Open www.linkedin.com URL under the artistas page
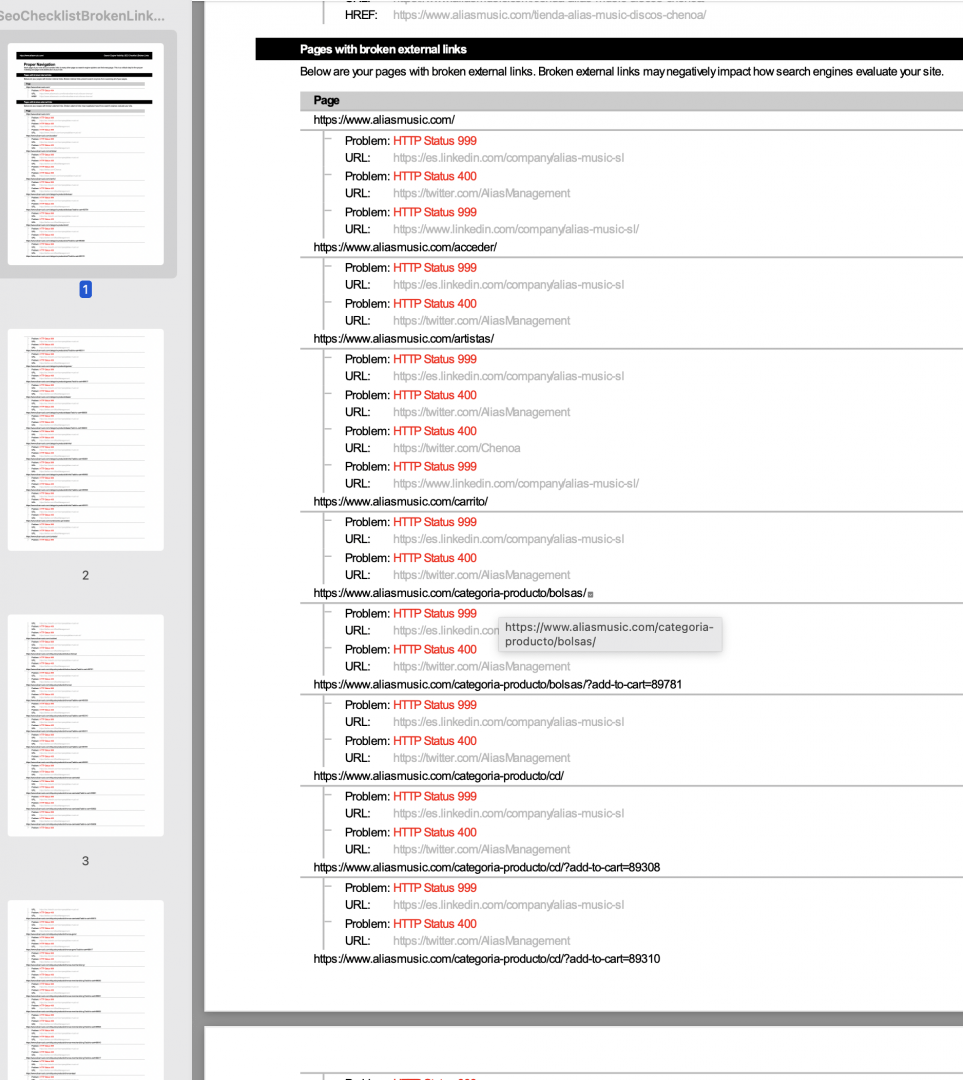This screenshot has height=1080, width=963. click(515, 484)
